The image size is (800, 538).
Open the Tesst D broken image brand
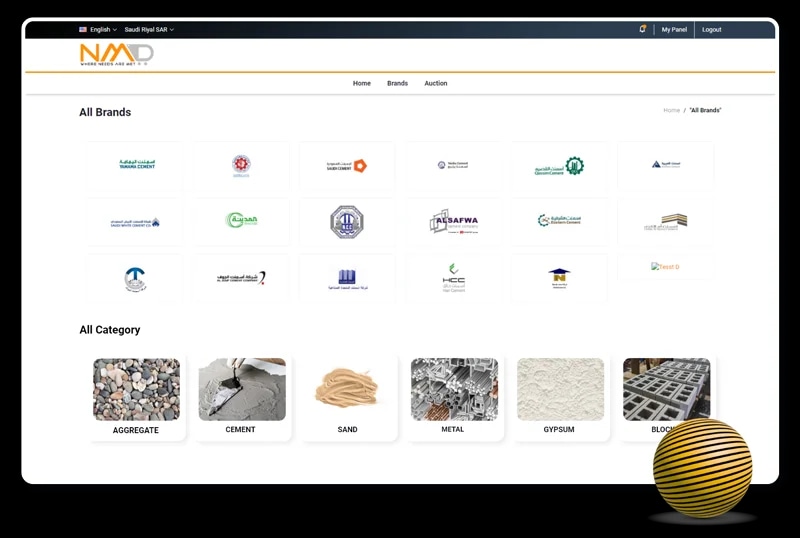pos(665,266)
